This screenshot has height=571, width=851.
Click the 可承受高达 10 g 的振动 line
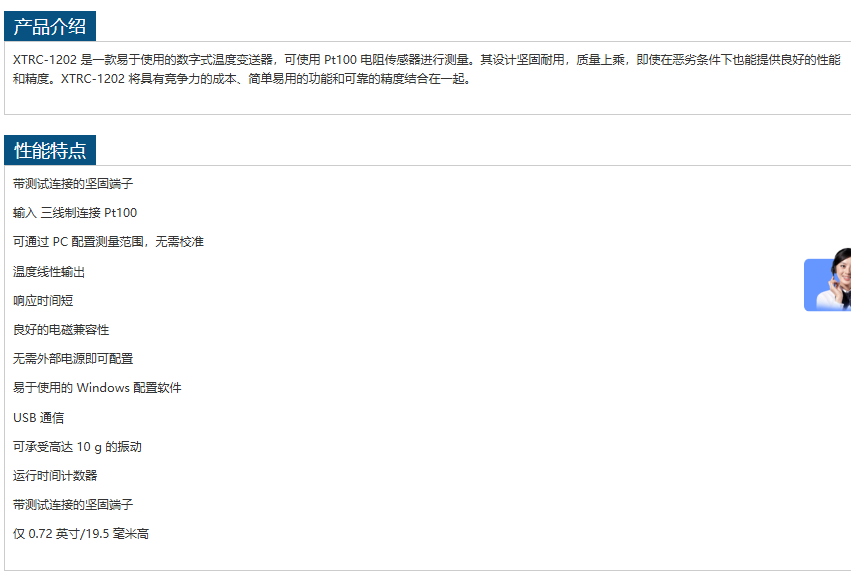tap(77, 447)
